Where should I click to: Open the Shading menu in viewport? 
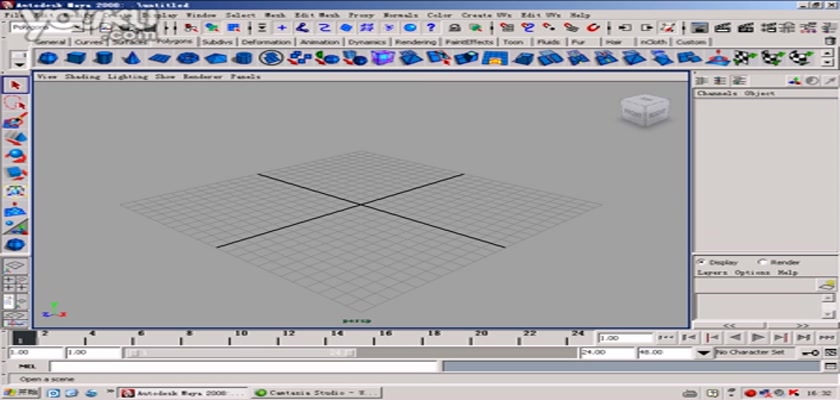click(x=82, y=77)
